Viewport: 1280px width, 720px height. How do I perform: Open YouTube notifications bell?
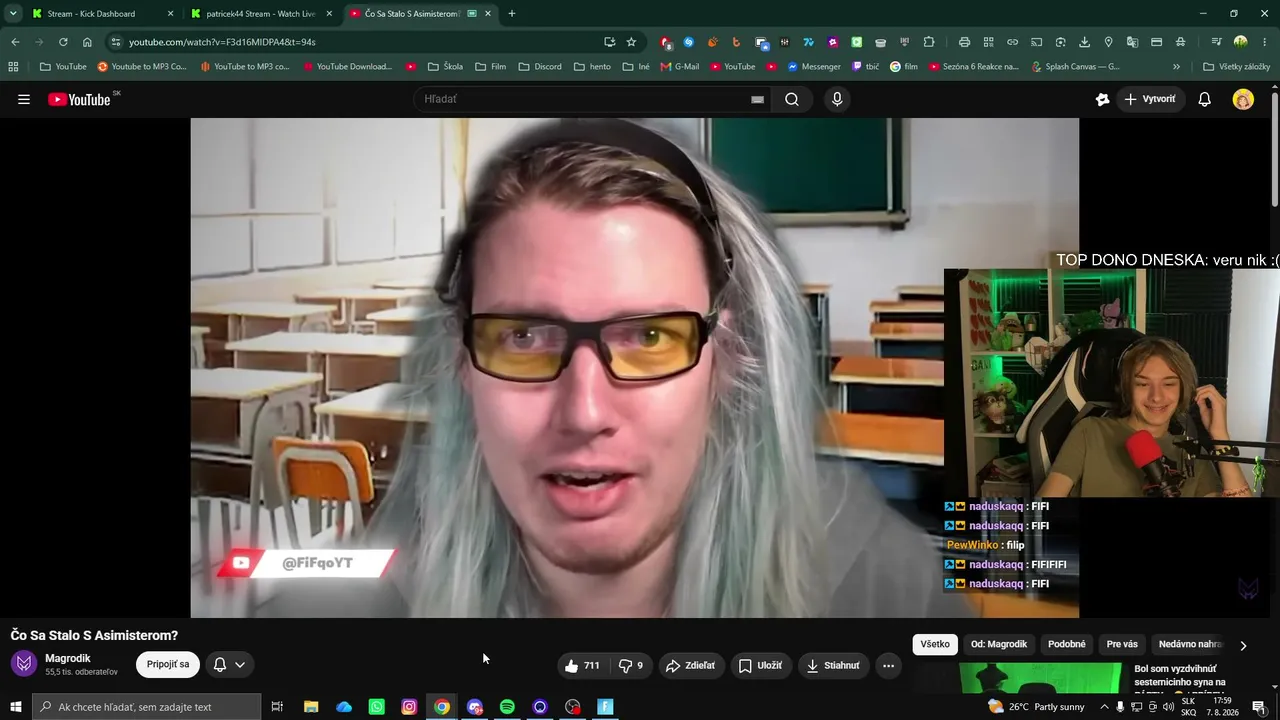coord(1205,99)
